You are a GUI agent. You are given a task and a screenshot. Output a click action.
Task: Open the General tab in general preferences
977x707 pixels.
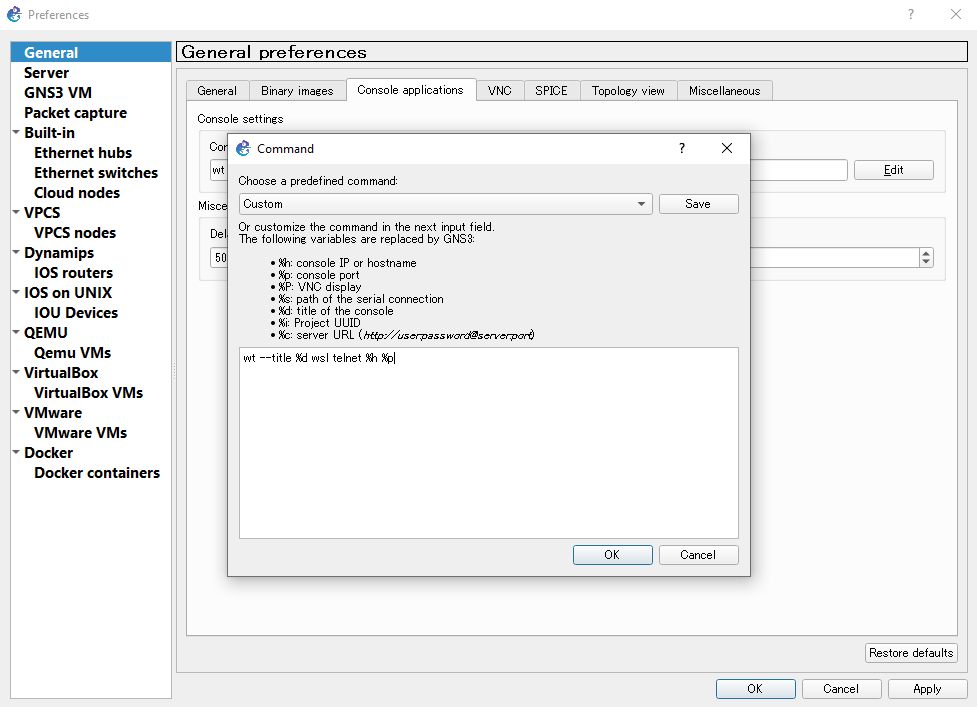(x=217, y=91)
